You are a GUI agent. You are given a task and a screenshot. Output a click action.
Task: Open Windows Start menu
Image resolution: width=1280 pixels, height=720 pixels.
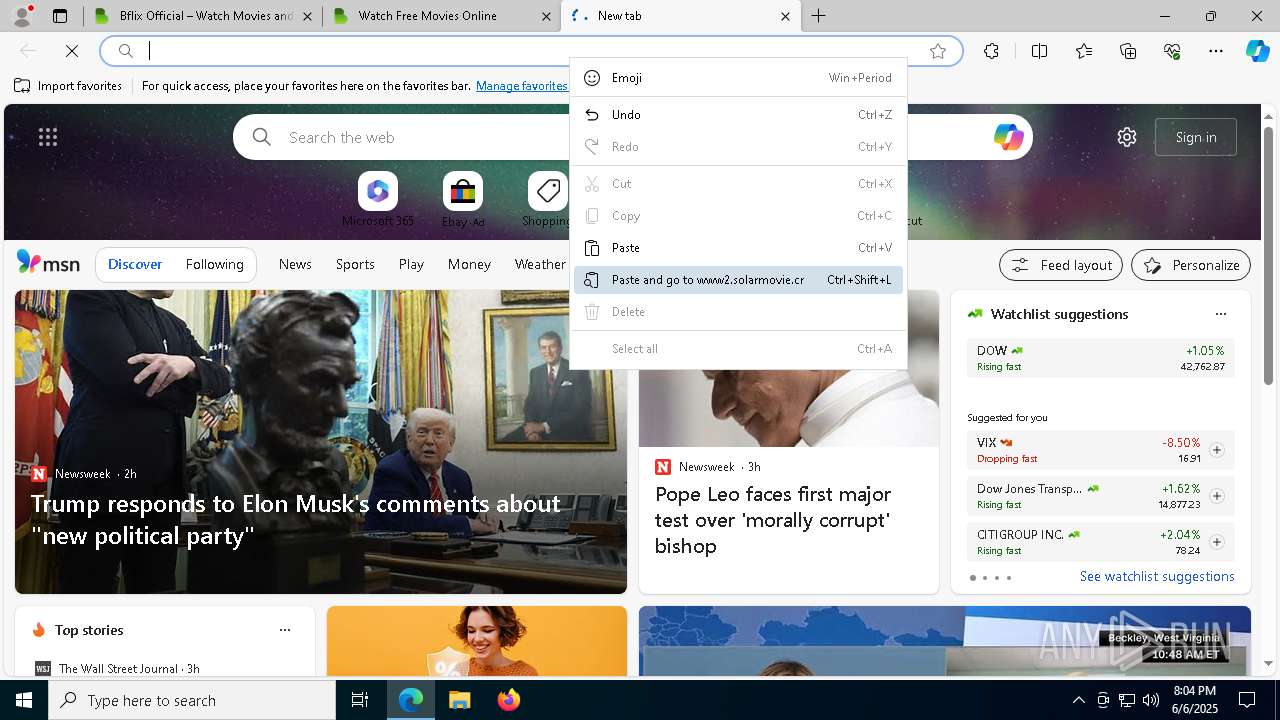coord(24,700)
